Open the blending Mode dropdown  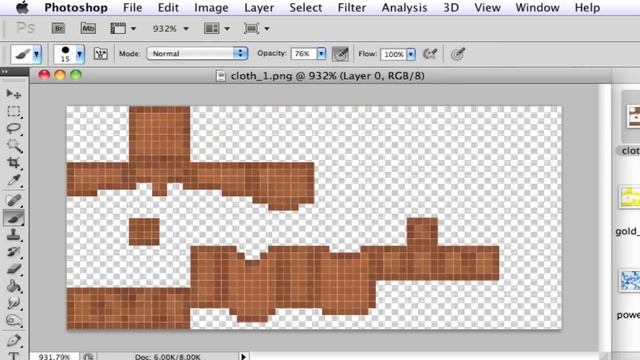point(197,53)
